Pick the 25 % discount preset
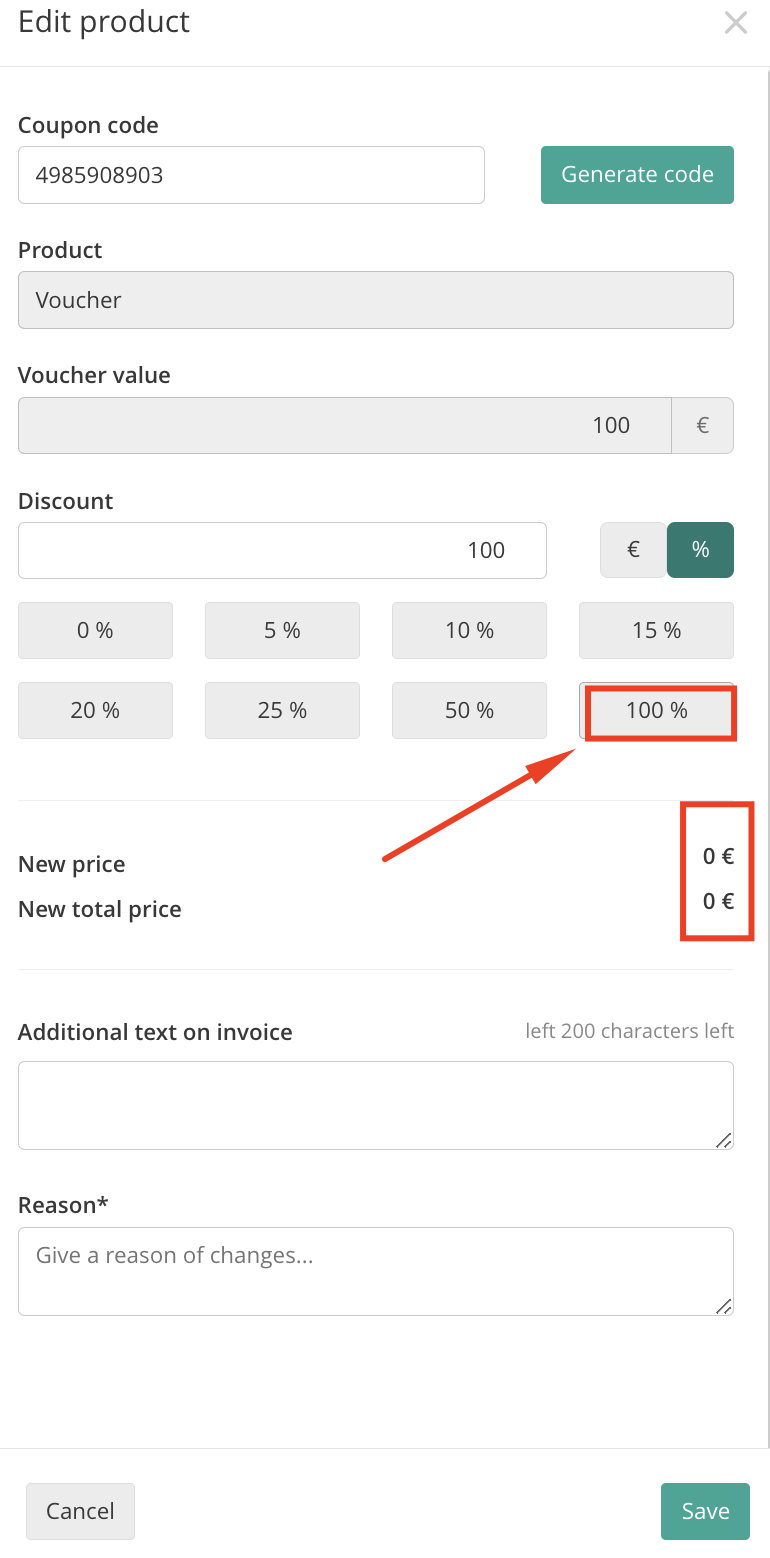Screen dimensions: 770x1558 pyautogui.click(x=282, y=710)
